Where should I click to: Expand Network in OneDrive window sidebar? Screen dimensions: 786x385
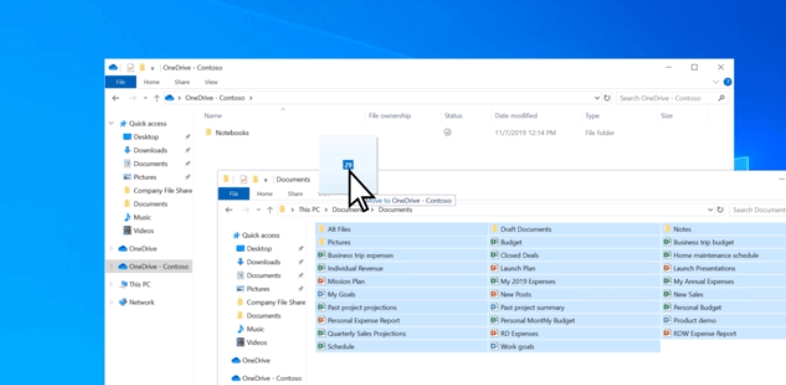[111, 302]
